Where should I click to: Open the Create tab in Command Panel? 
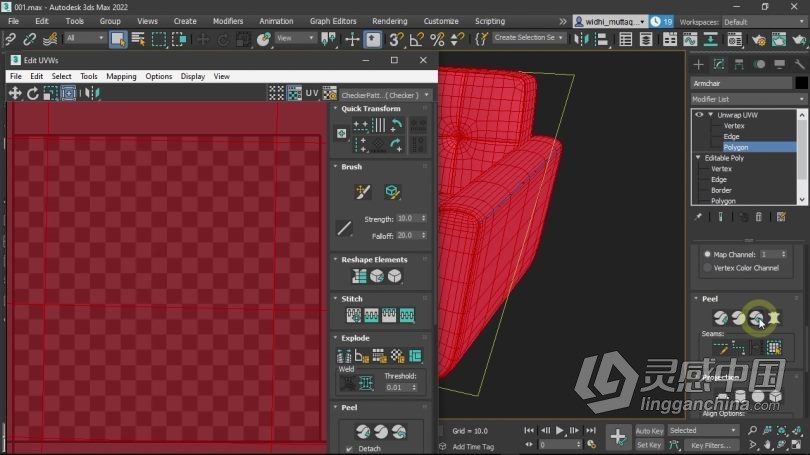click(x=698, y=65)
